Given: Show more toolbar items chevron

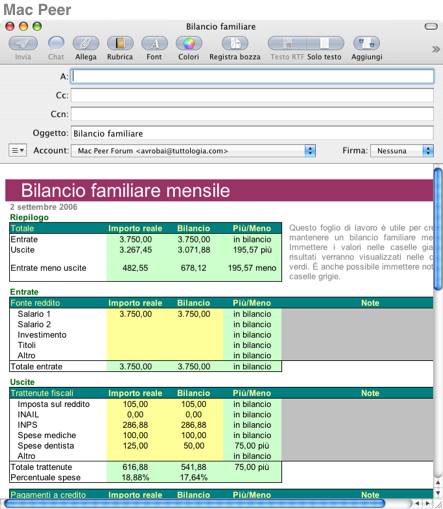Looking at the screenshot, I should pyautogui.click(x=436, y=49).
